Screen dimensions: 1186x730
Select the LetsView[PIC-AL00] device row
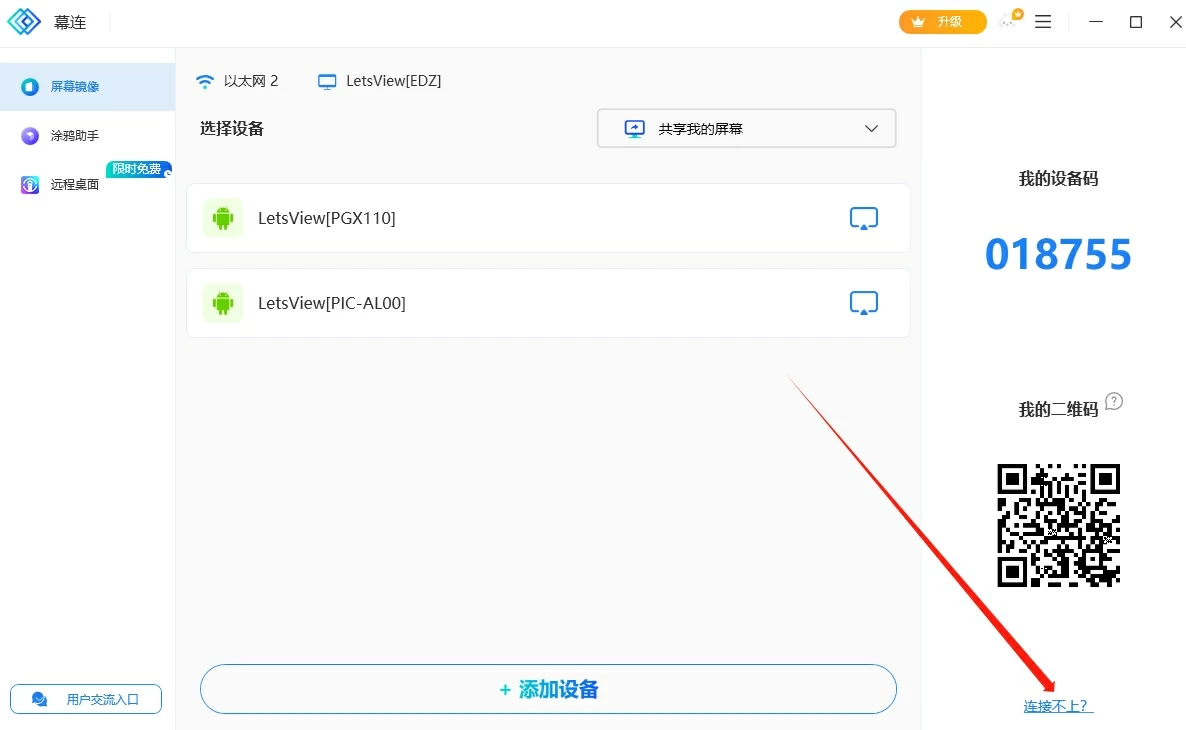[x=548, y=303]
